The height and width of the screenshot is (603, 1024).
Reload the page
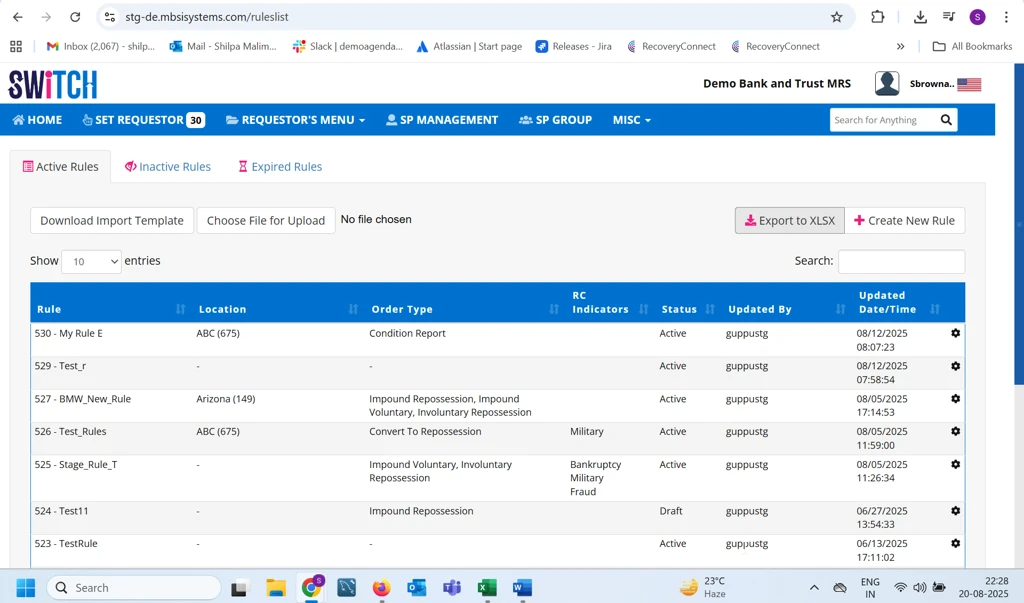point(75,17)
